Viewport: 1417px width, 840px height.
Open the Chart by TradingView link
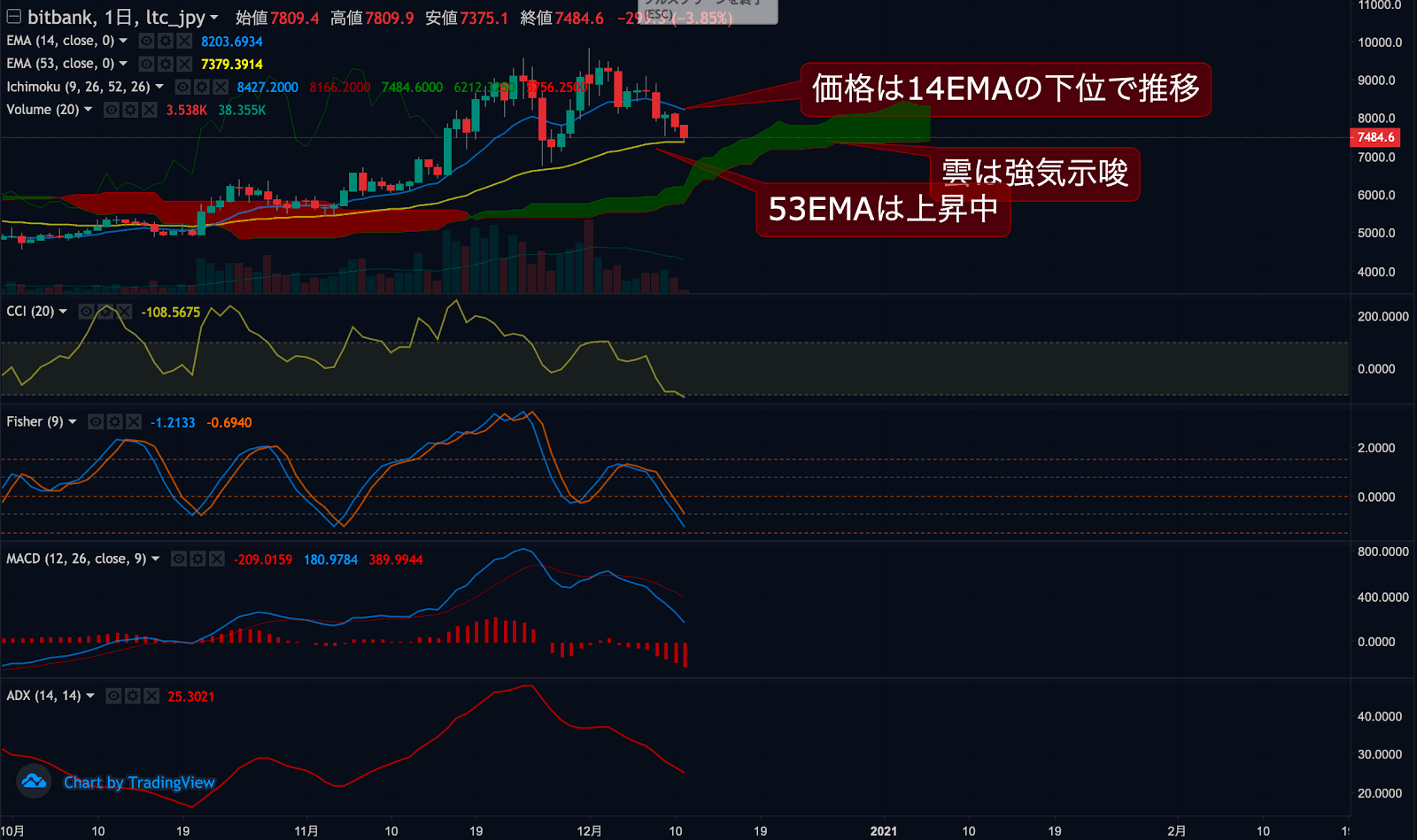coord(139,782)
